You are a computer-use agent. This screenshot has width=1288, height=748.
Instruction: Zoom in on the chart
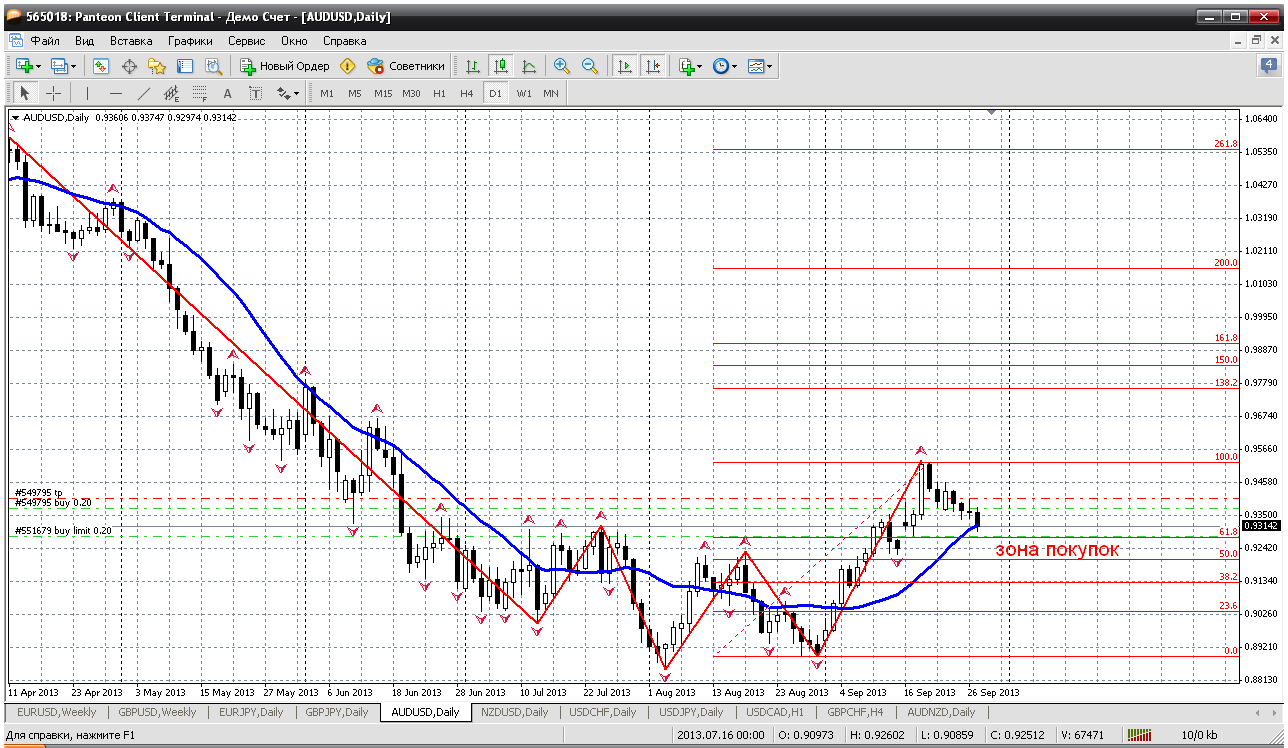562,66
